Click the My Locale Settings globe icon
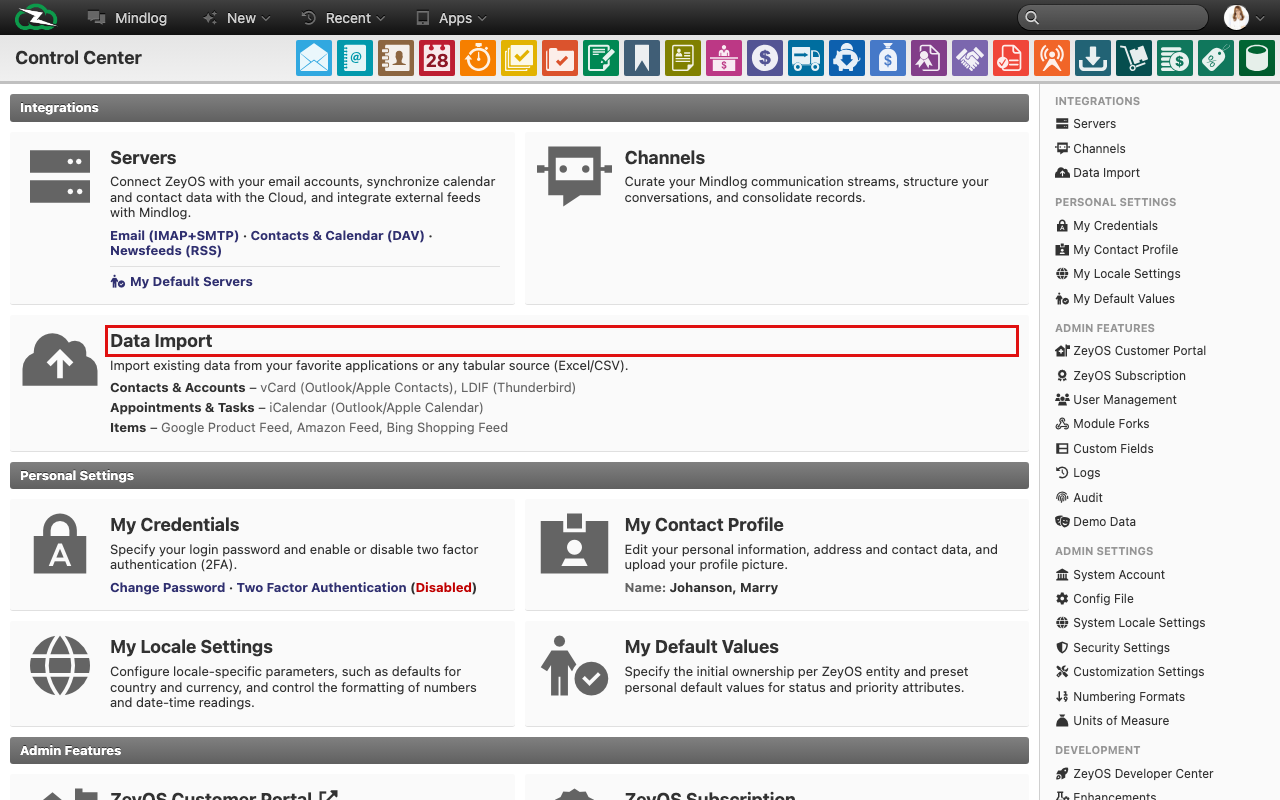The width and height of the screenshot is (1280, 800). click(x=60, y=665)
